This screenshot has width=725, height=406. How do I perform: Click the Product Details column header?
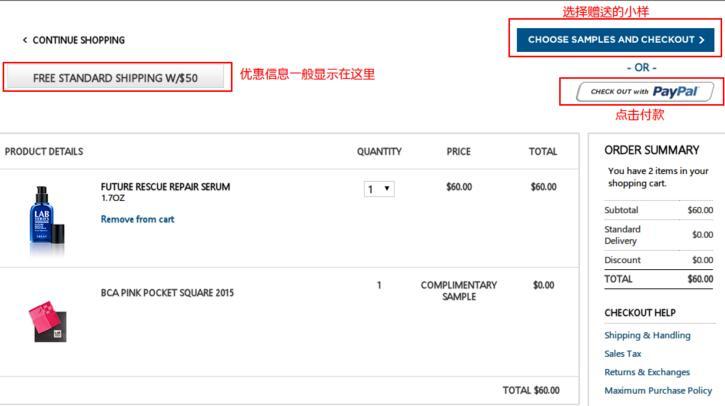coord(44,152)
